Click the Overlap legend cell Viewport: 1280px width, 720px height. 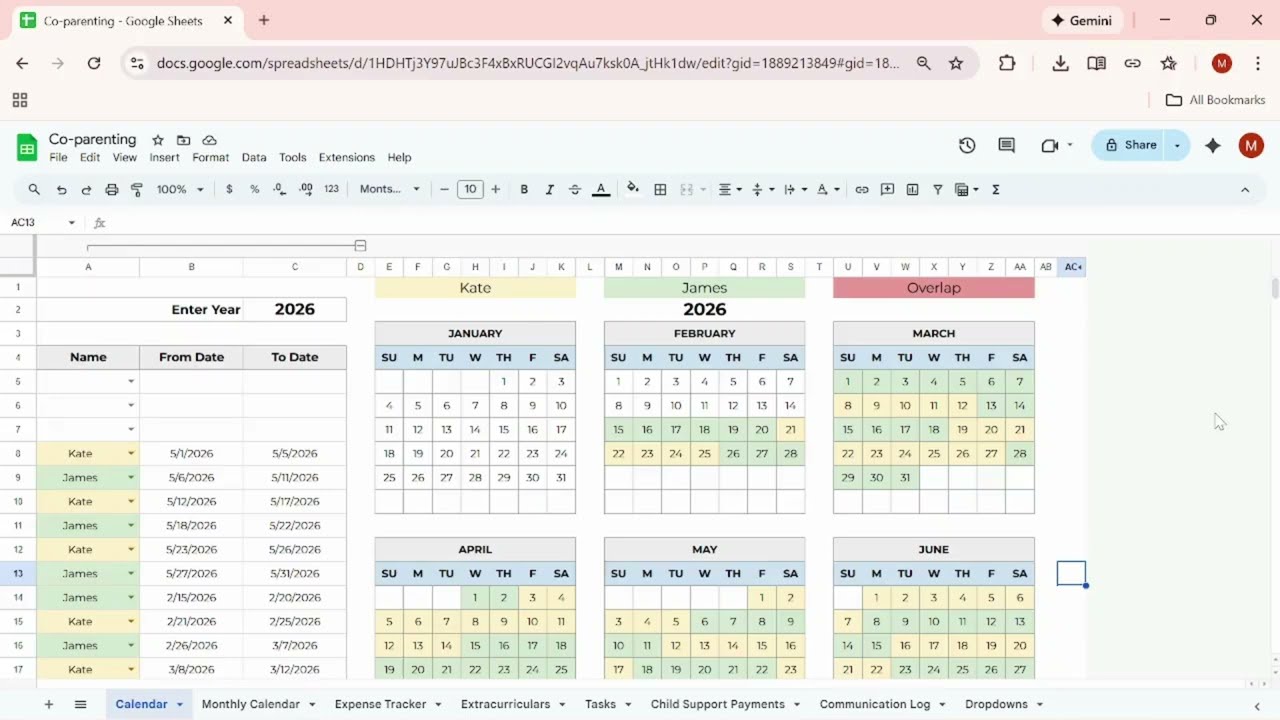(934, 288)
